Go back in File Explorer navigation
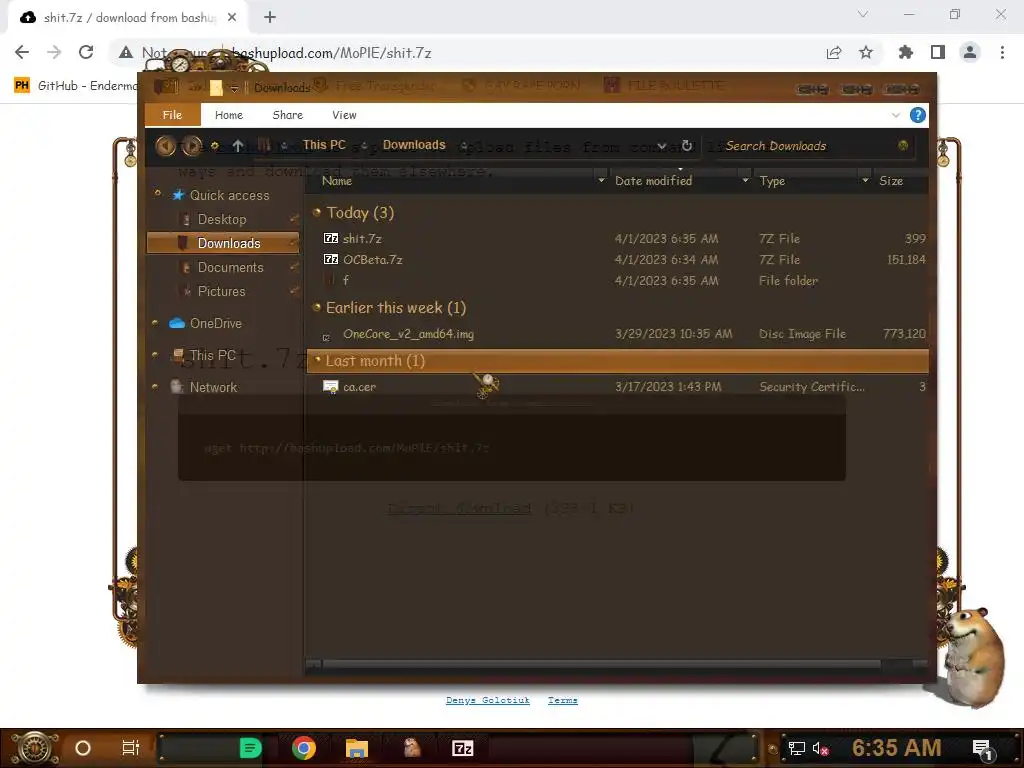Viewport: 1024px width, 768px height. 165,145
